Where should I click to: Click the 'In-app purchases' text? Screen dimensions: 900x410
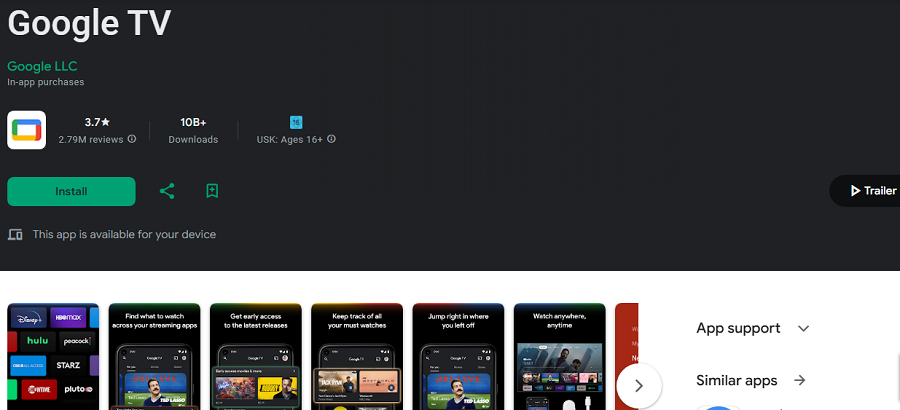[x=46, y=82]
